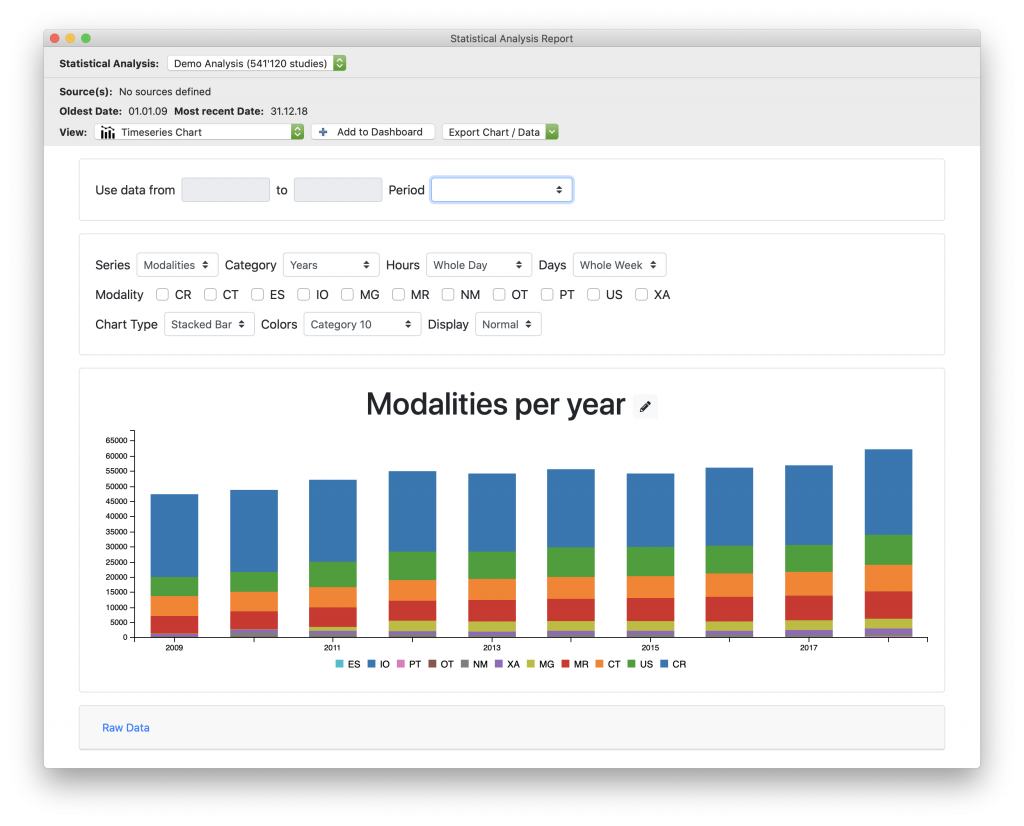Open the Hours dropdown showing Whole Day
Screen dimensions: 1024x826
[x=478, y=264]
